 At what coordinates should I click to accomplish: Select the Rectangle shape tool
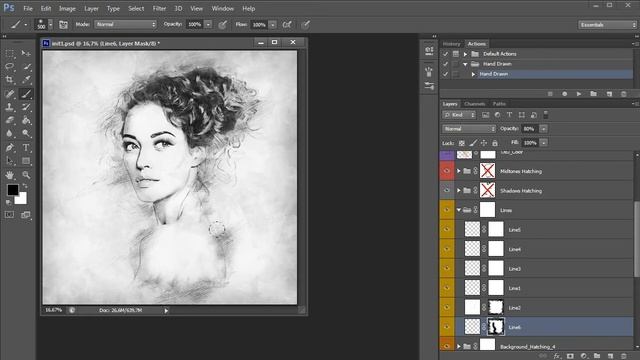pyautogui.click(x=26, y=161)
